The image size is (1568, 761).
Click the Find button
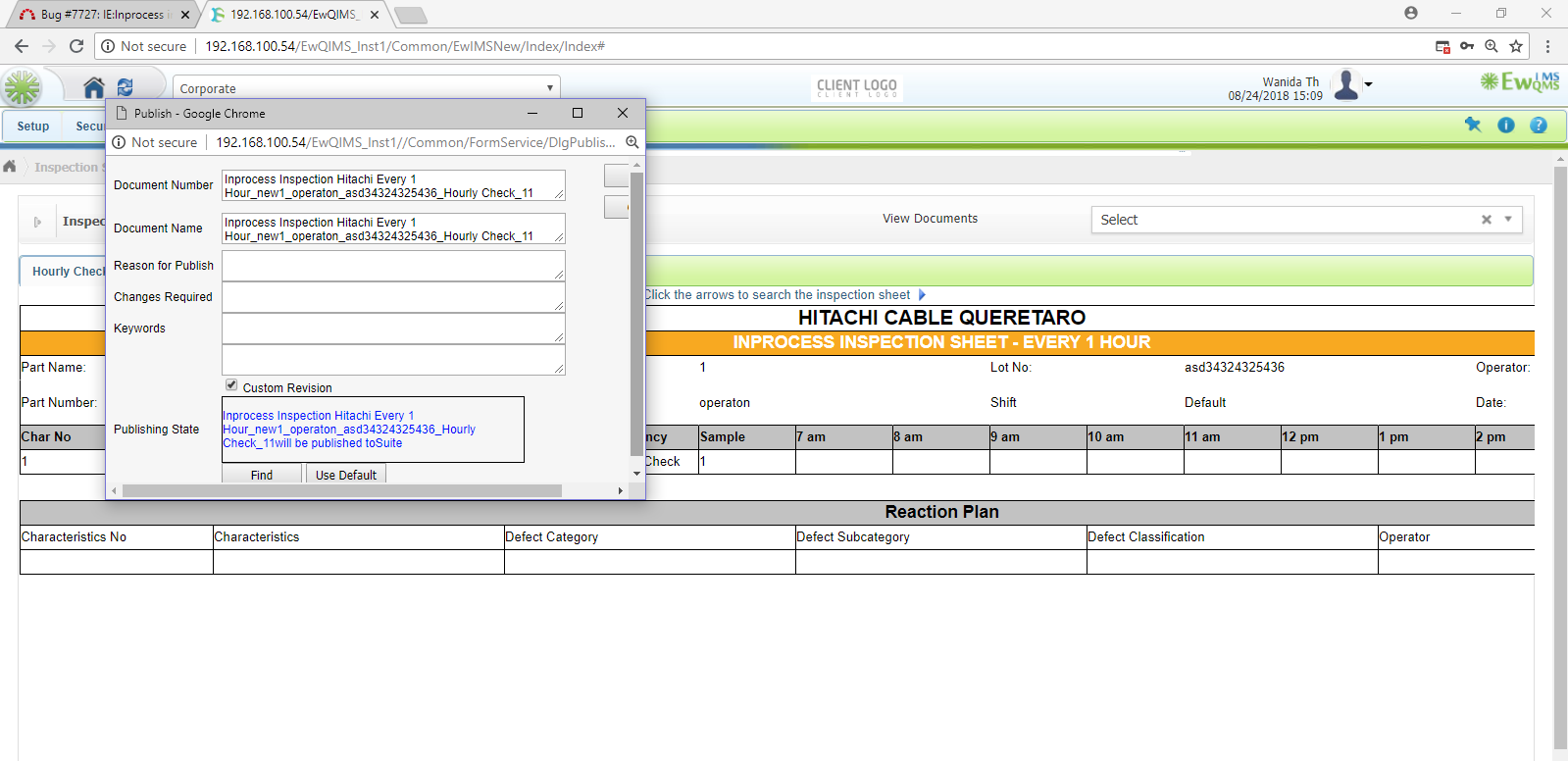262,475
